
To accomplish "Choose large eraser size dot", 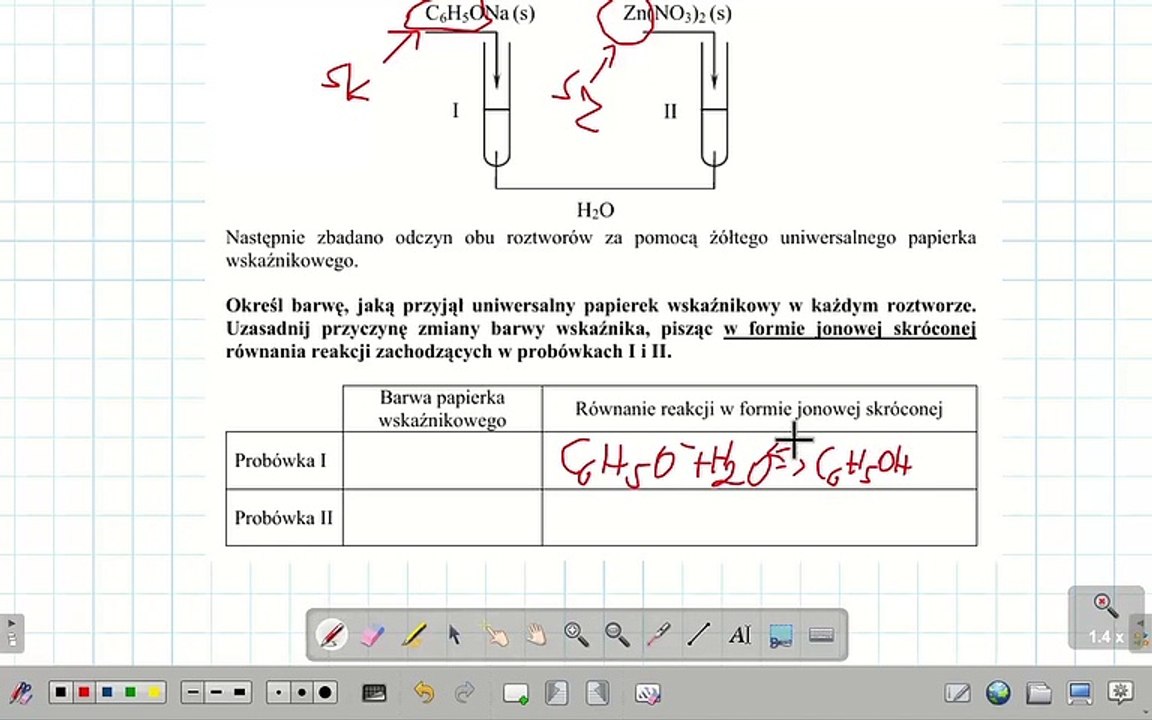I will click(325, 692).
